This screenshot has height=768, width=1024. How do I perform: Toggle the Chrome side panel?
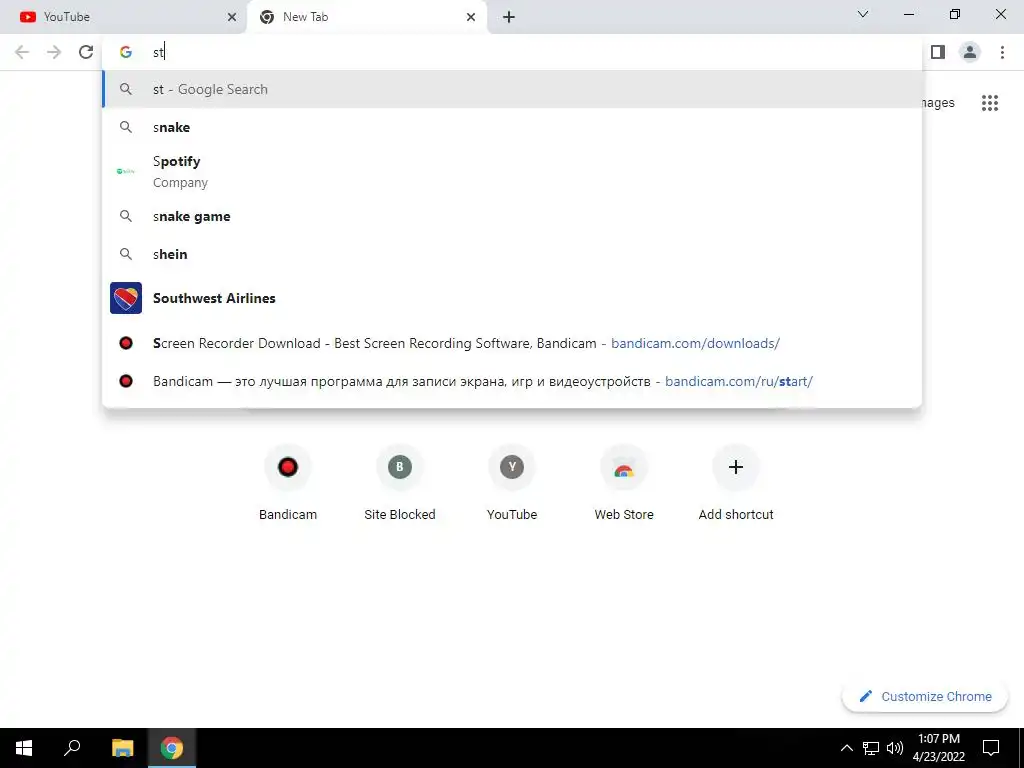(x=938, y=52)
